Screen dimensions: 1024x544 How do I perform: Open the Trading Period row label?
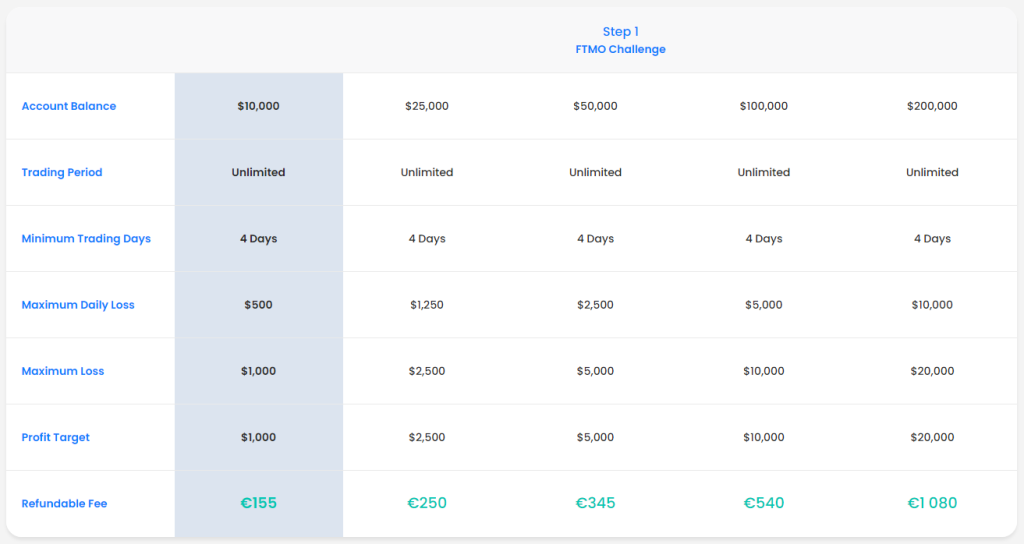point(62,172)
